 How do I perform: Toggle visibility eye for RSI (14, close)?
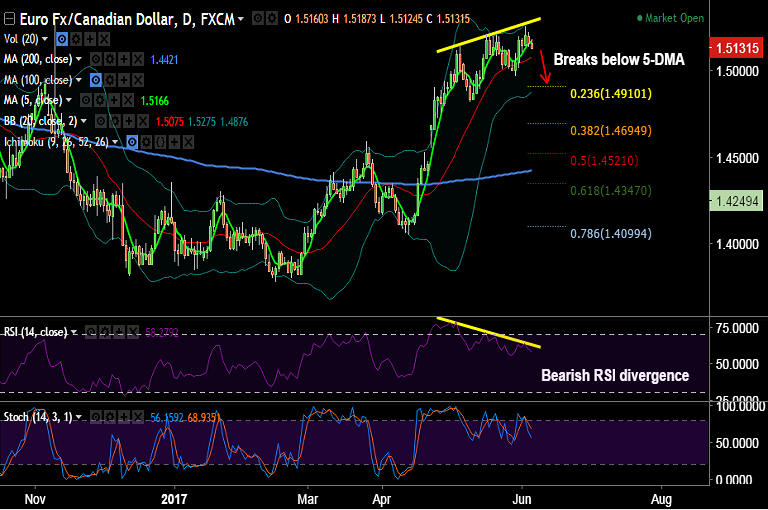(91, 333)
